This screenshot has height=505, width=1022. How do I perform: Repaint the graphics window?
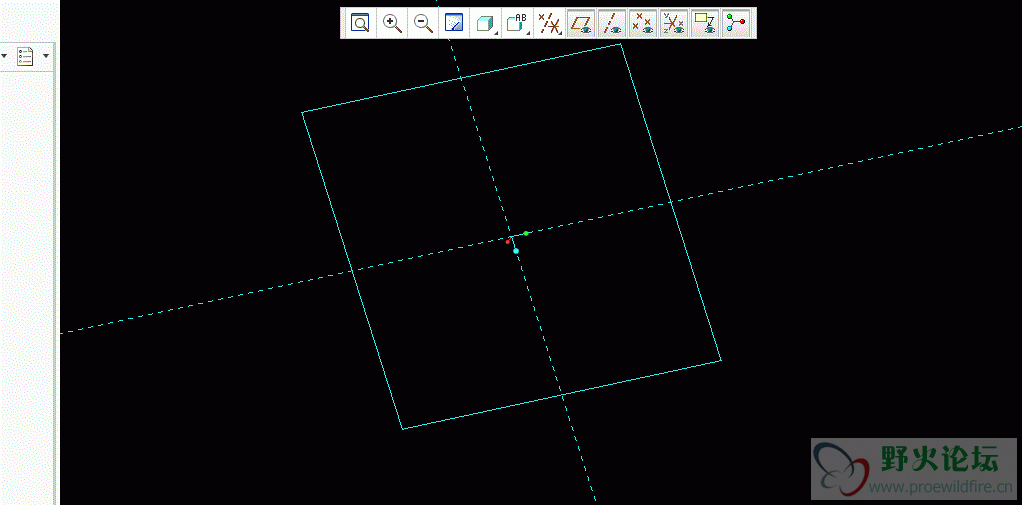point(454,23)
